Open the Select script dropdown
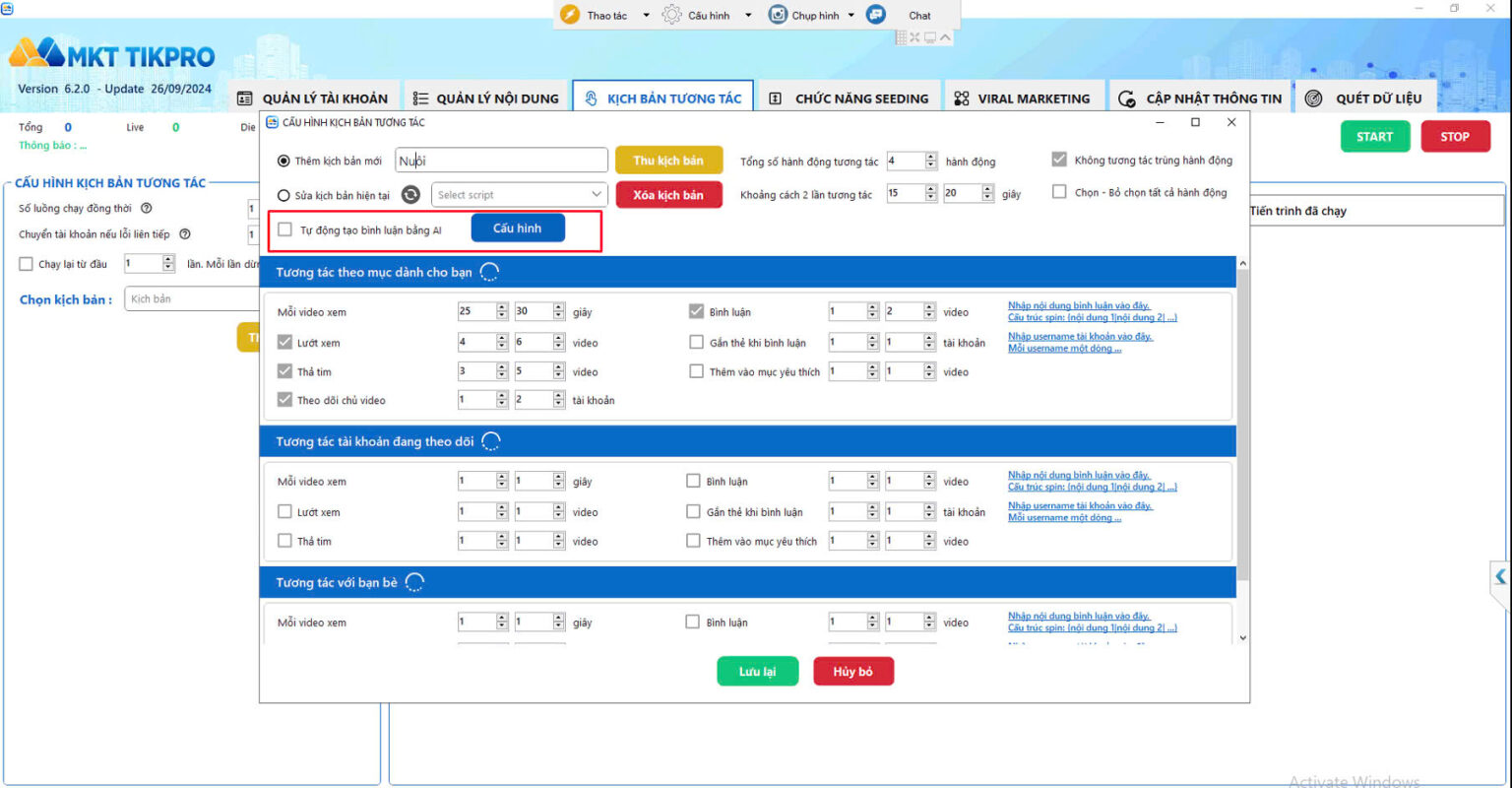The height and width of the screenshot is (788, 1512). pyautogui.click(x=520, y=195)
